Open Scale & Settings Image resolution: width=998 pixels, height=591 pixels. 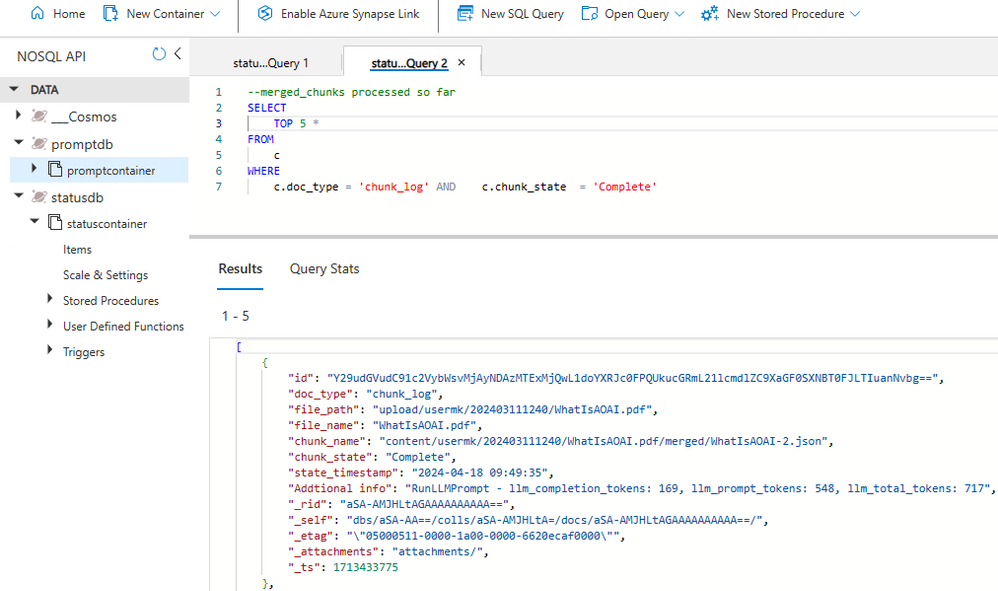tap(105, 275)
